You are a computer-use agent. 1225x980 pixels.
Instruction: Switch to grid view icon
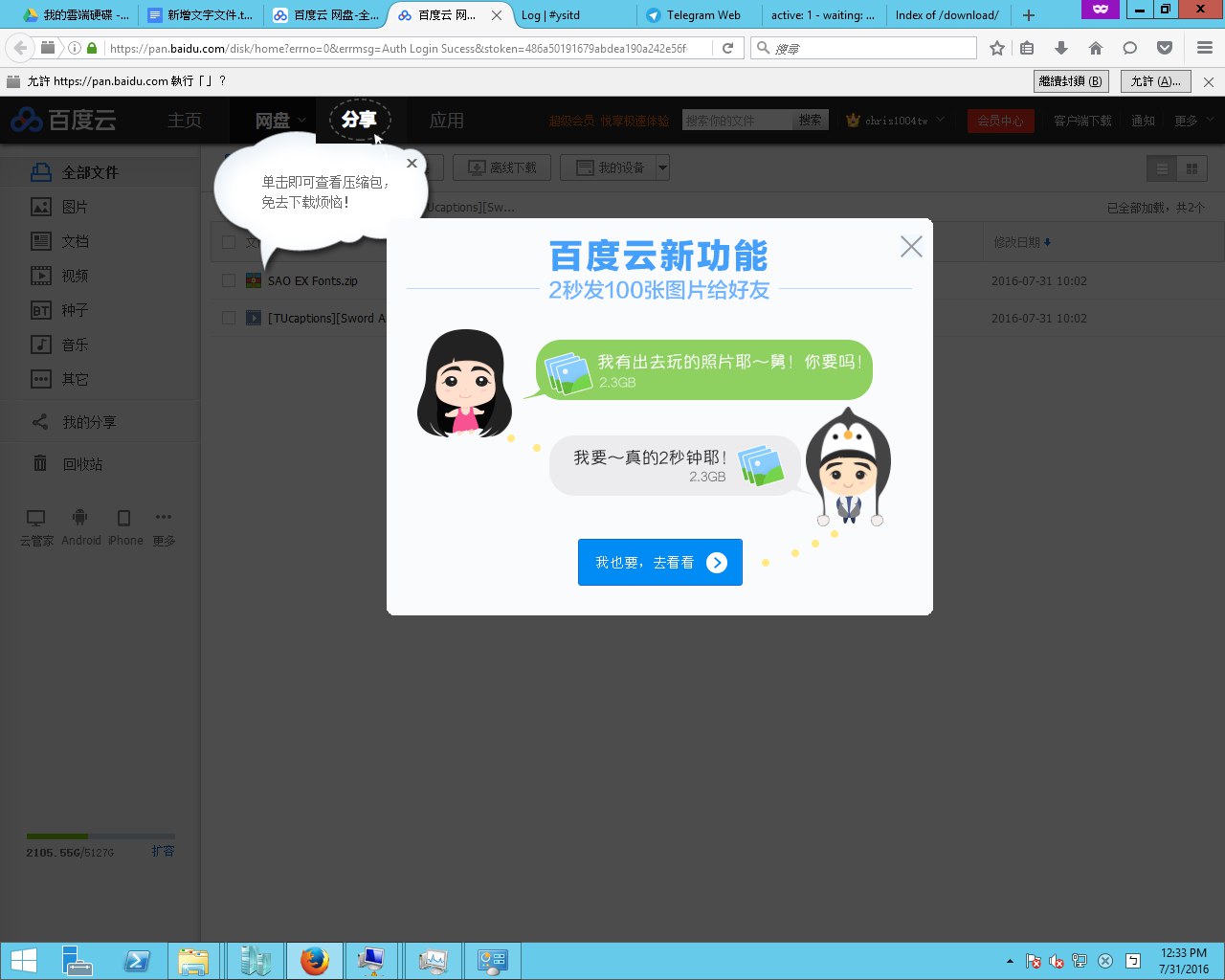1192,168
